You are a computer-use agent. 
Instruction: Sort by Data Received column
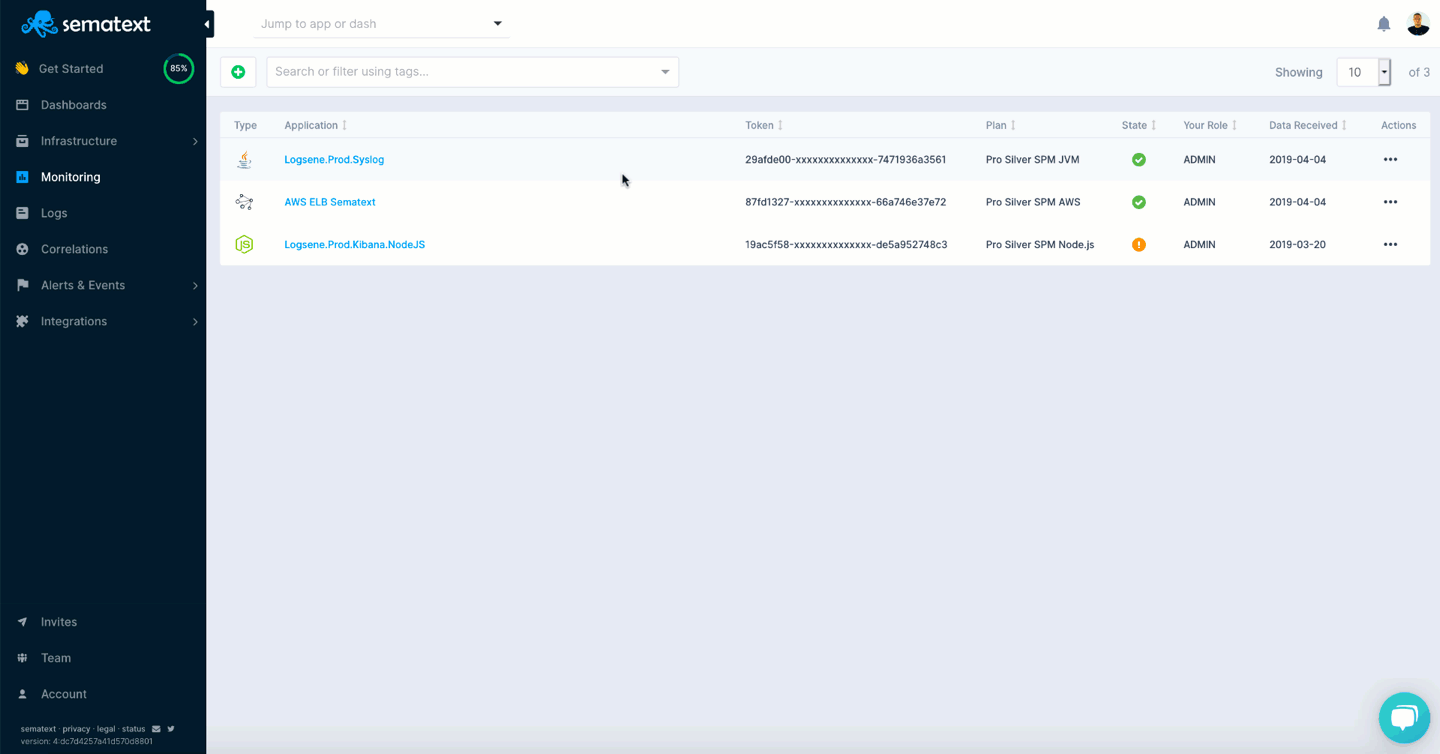click(x=1308, y=125)
